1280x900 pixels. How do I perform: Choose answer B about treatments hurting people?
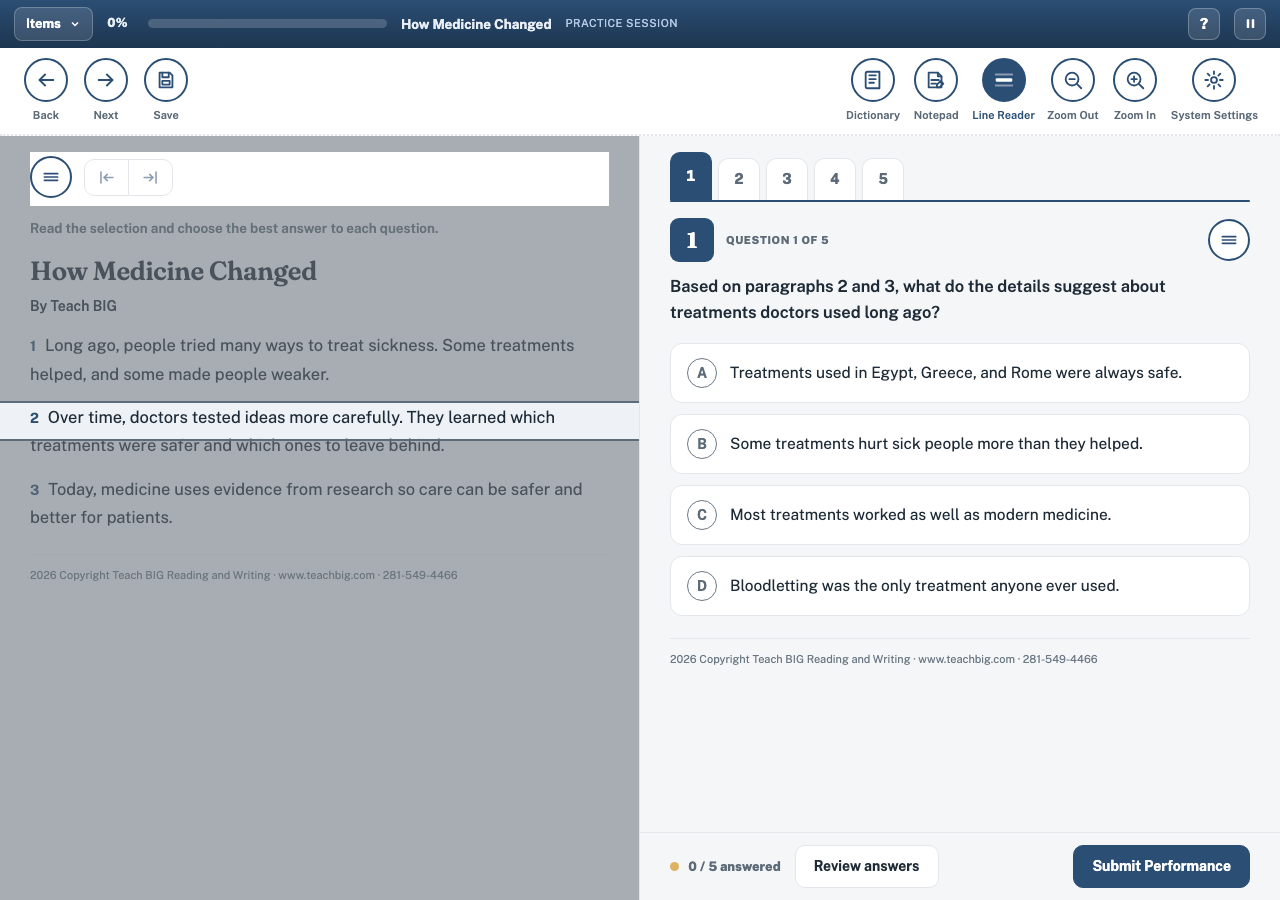click(x=960, y=444)
